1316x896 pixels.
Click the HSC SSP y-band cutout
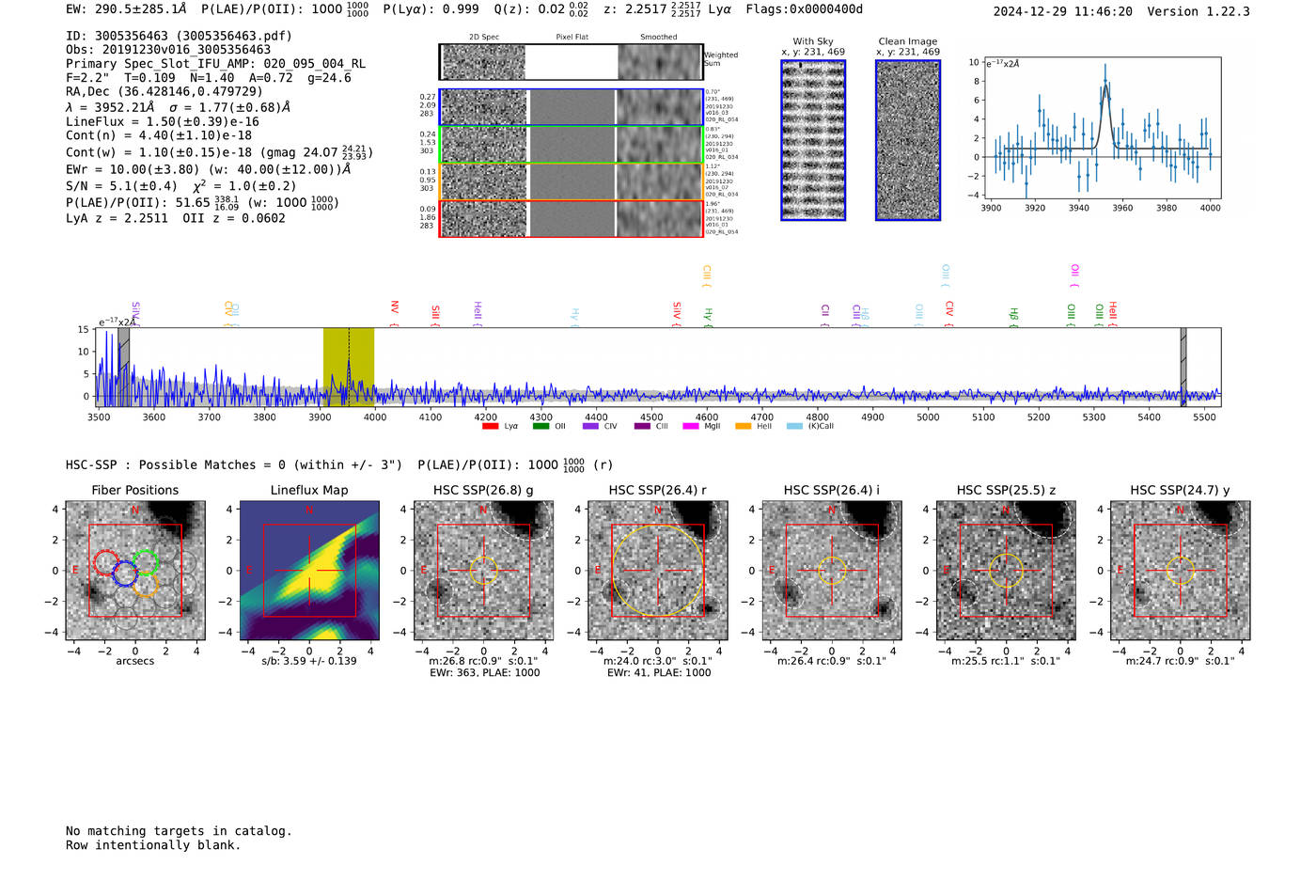pos(1181,571)
